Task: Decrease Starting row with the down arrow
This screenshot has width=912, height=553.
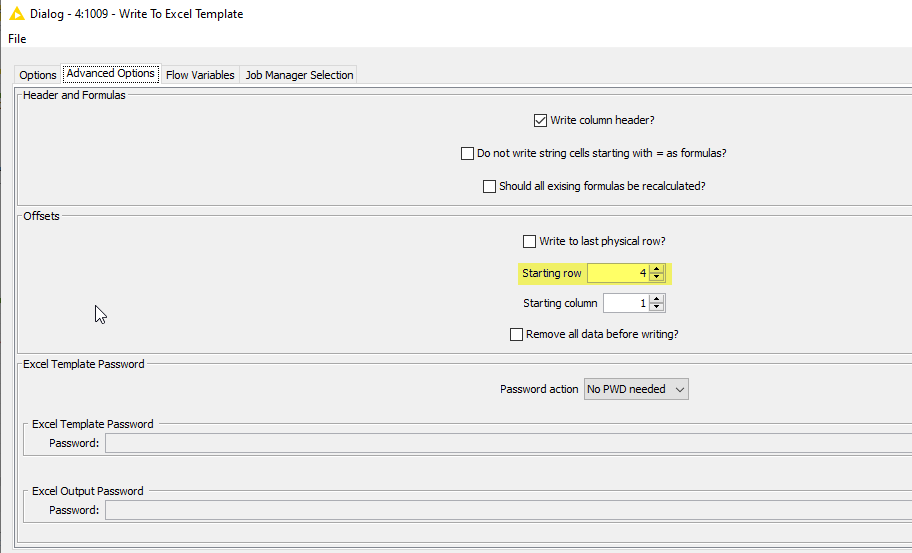Action: [656, 278]
